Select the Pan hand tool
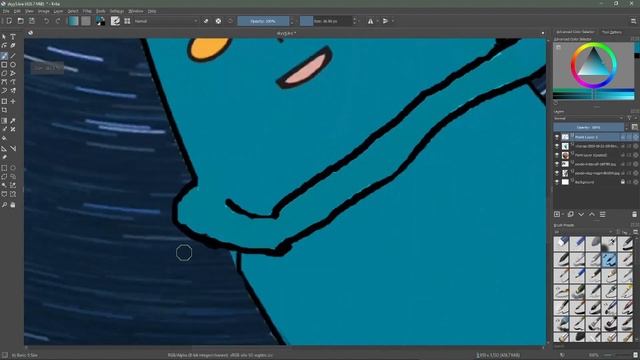The height and width of the screenshot is (360, 640). pos(13,204)
